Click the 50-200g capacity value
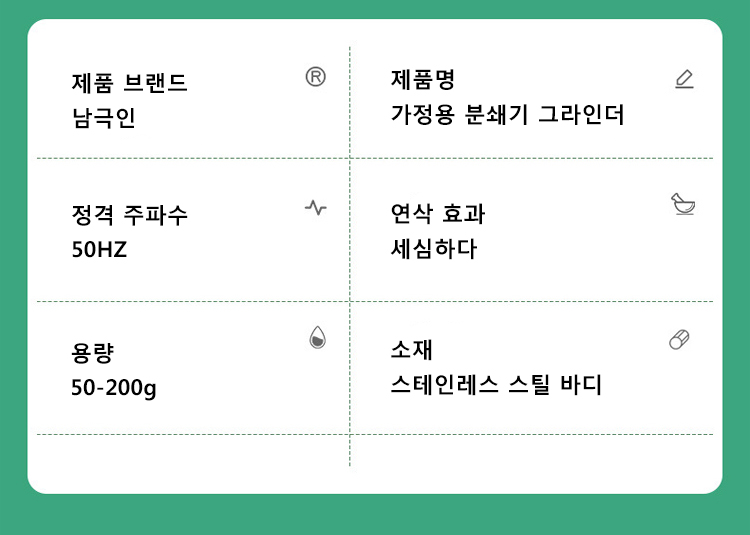The width and height of the screenshot is (750, 535). pyautogui.click(x=114, y=387)
